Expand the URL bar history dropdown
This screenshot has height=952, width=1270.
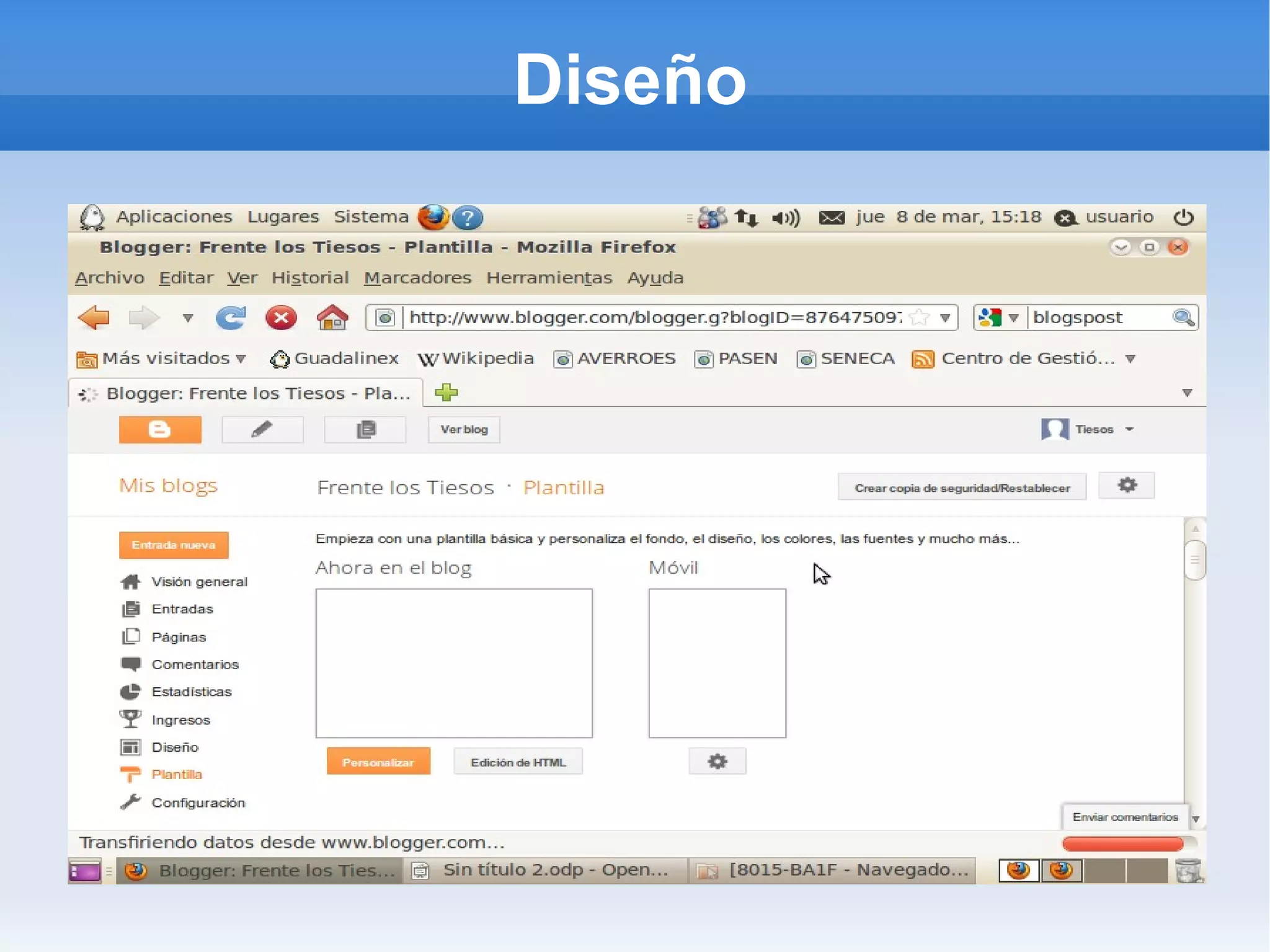pos(945,318)
